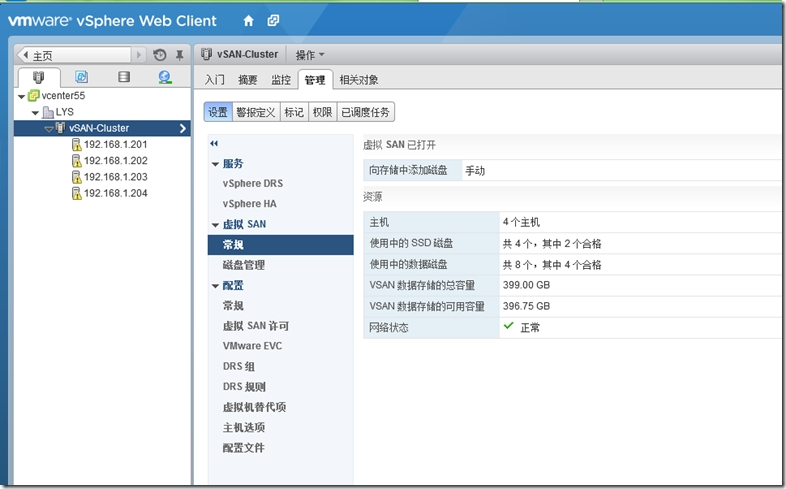
Task: Click the 4 个主机 hosts value
Action: (x=521, y=222)
